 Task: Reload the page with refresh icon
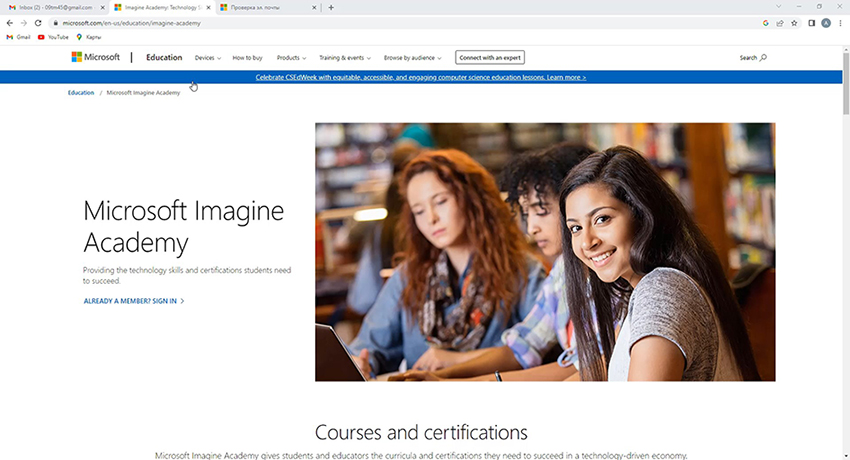[x=38, y=23]
